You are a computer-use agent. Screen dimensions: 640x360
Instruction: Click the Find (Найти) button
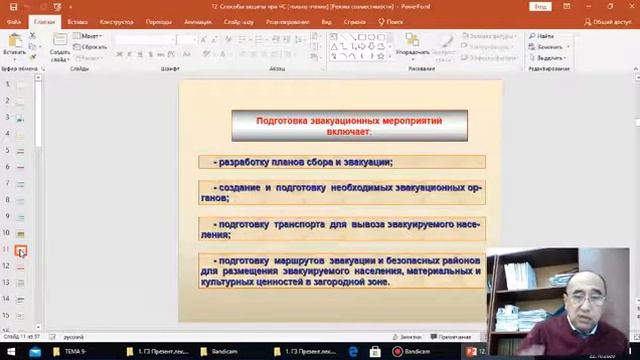(541, 36)
